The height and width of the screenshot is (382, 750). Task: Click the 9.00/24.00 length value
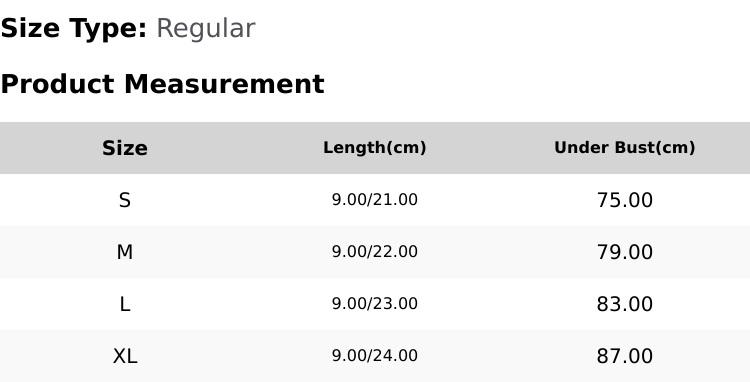tap(375, 356)
